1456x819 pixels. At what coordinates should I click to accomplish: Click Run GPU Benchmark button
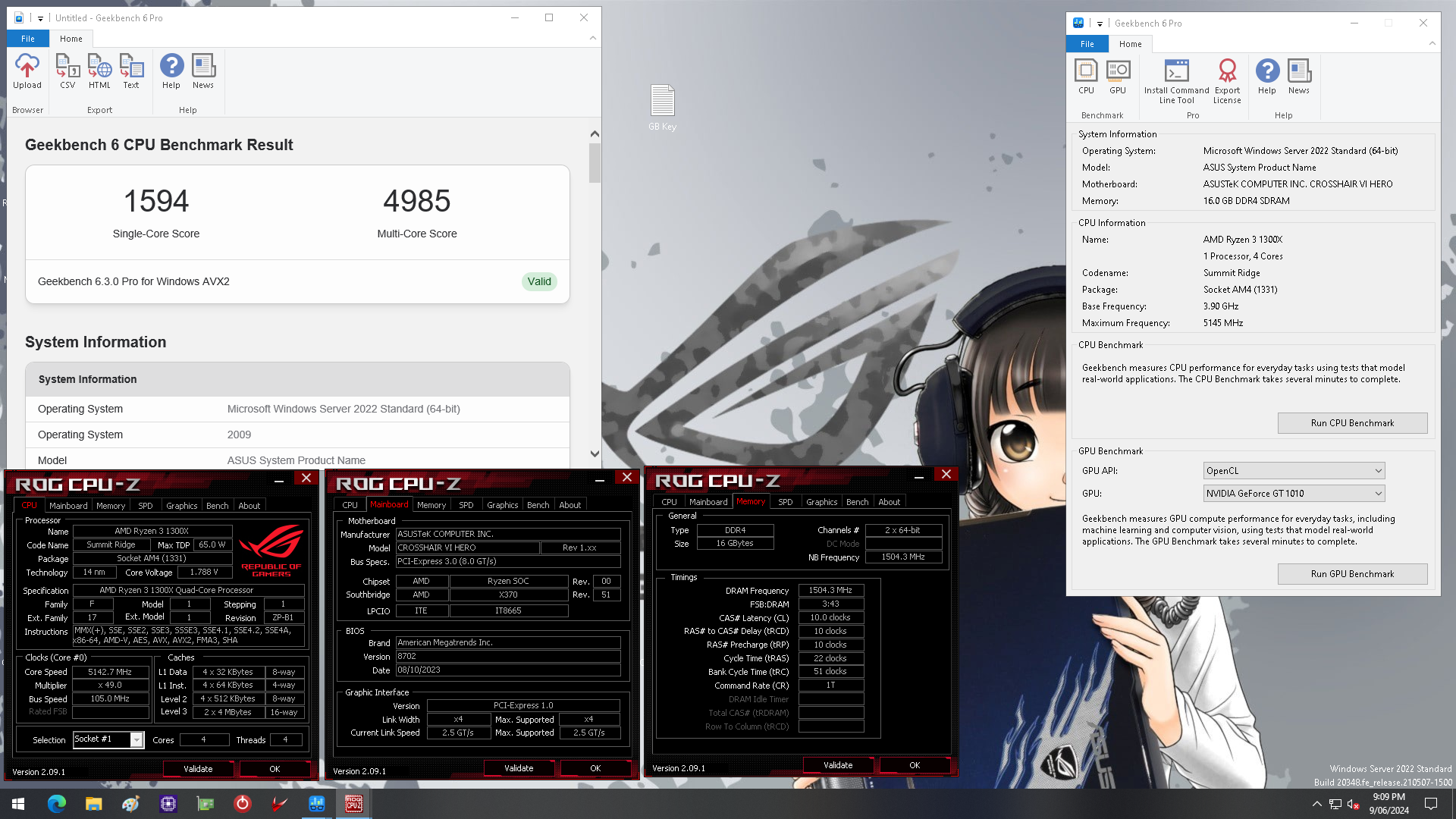[x=1352, y=574]
